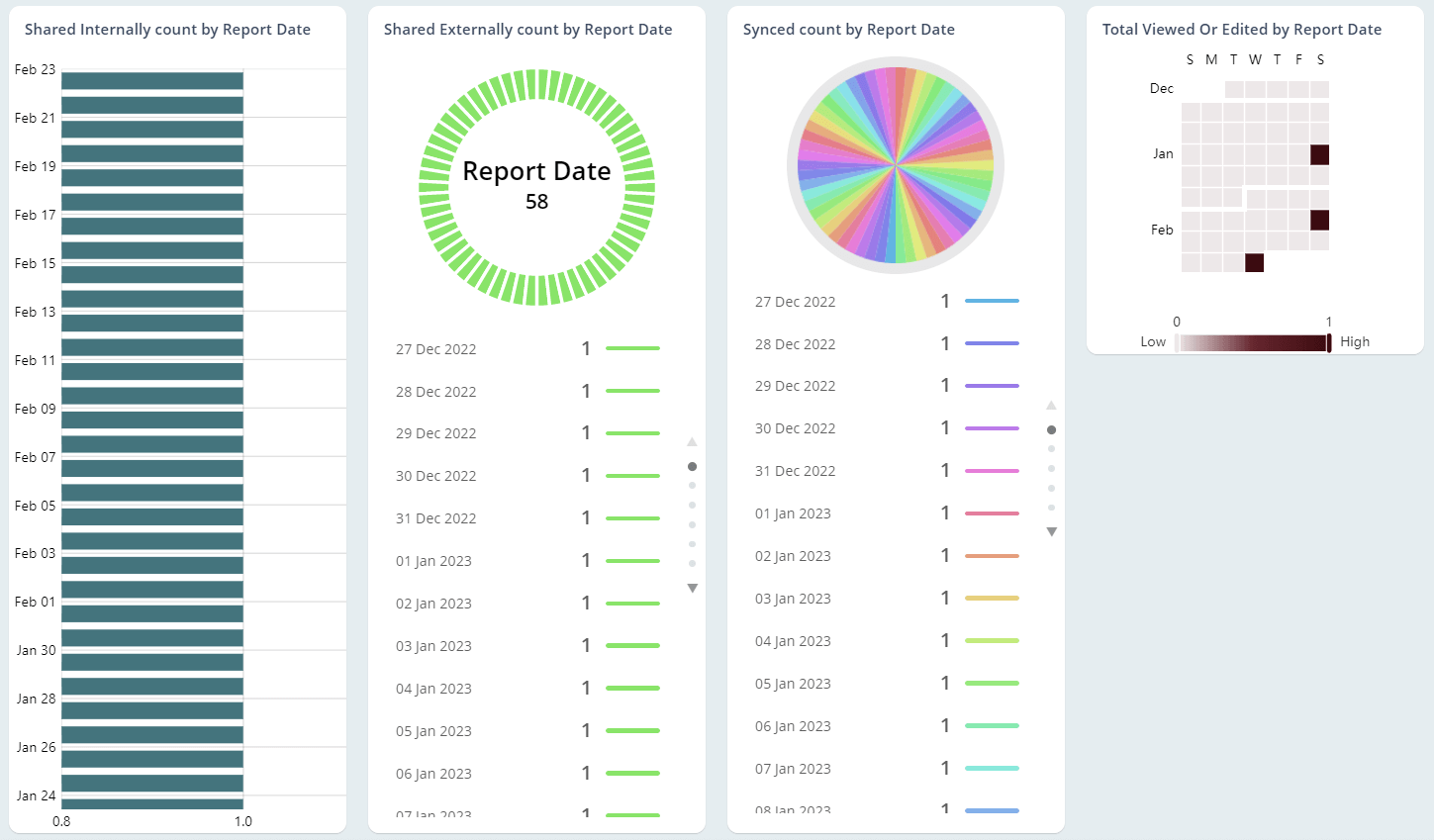The width and height of the screenshot is (1434, 840).
Task: Select the Feb 23 bar in Shared Internally chart
Action: coord(148,79)
